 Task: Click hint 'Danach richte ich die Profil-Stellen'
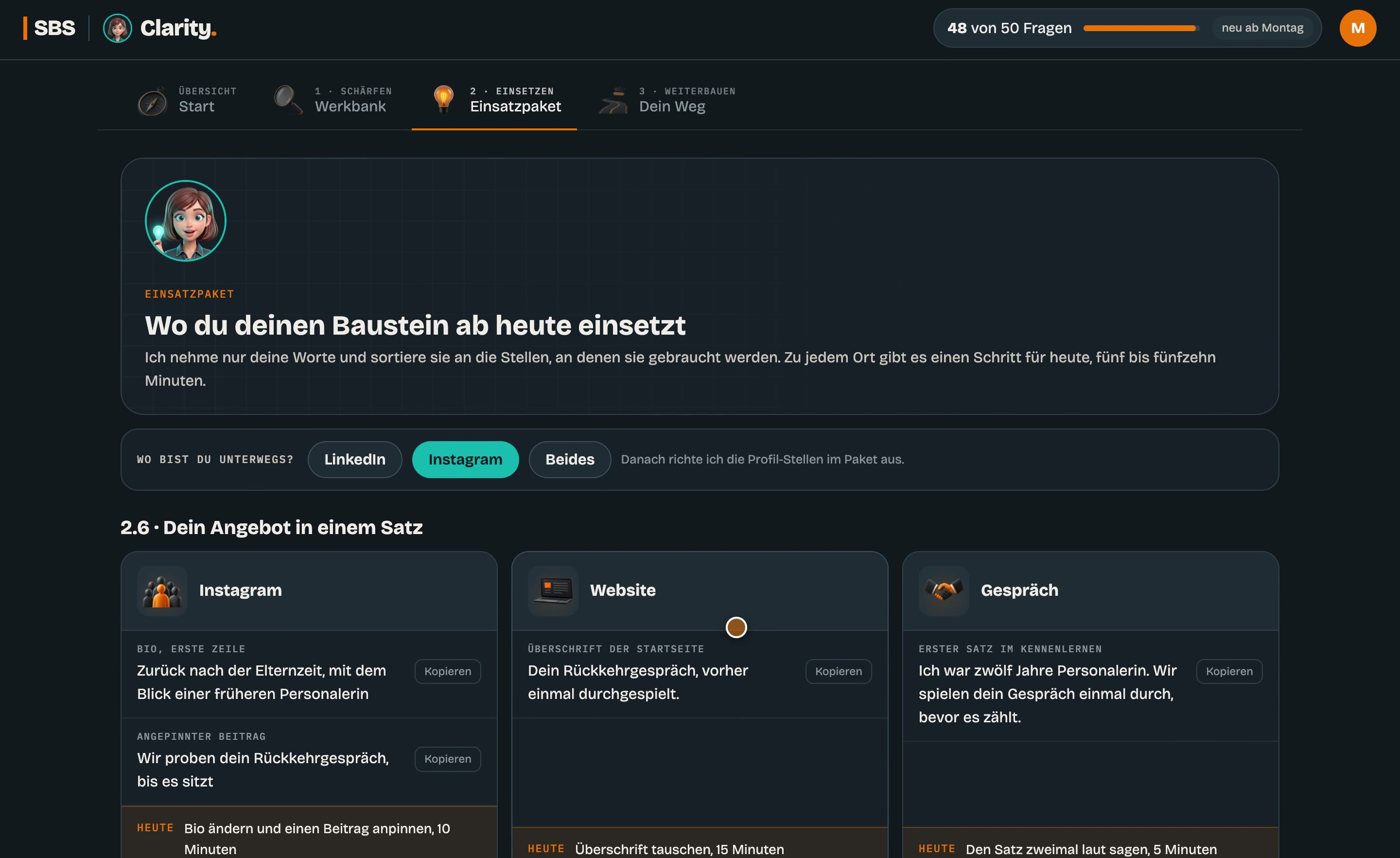tap(762, 460)
